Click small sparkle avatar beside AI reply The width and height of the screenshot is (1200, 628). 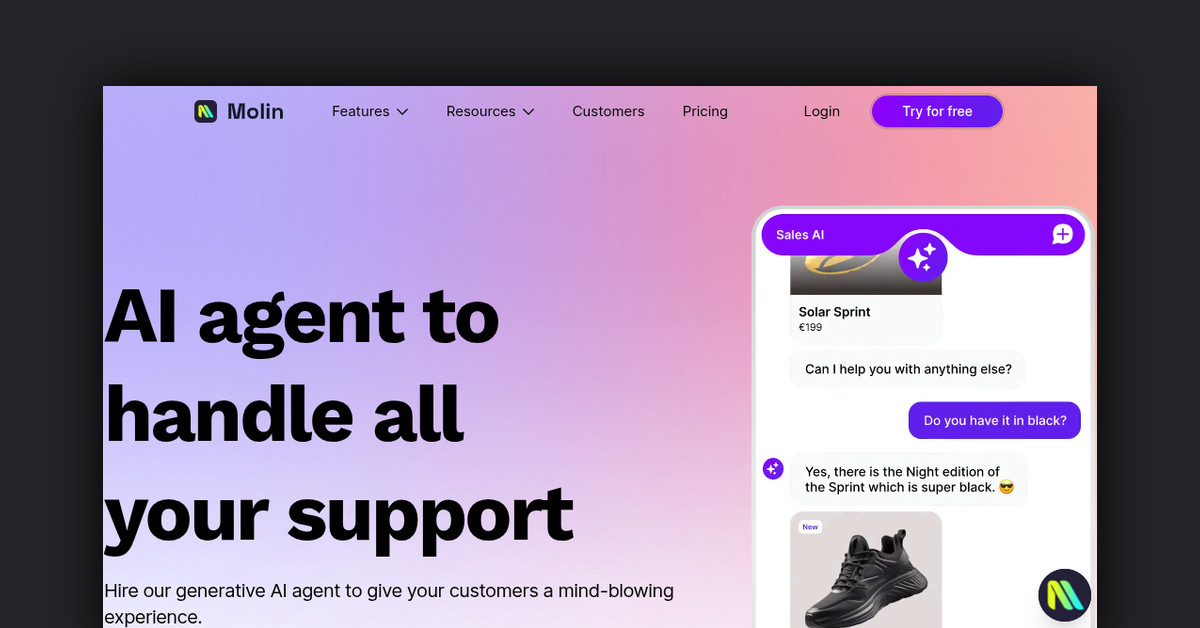click(773, 468)
